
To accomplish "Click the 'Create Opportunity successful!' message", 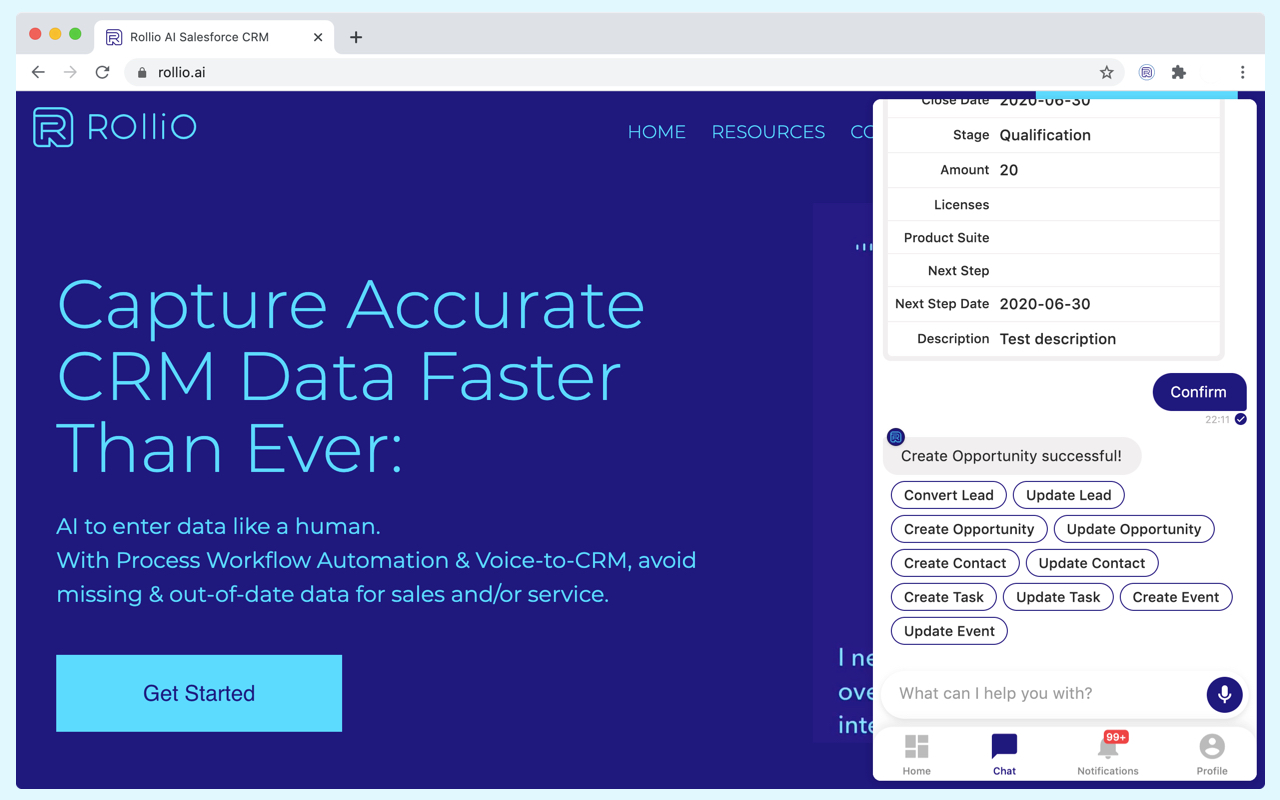I will coord(1011,456).
